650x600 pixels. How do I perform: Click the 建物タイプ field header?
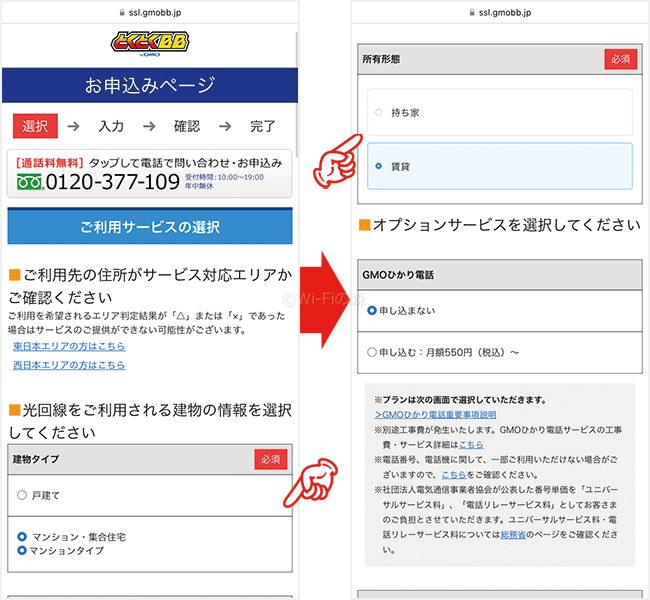pyautogui.click(x=150, y=459)
